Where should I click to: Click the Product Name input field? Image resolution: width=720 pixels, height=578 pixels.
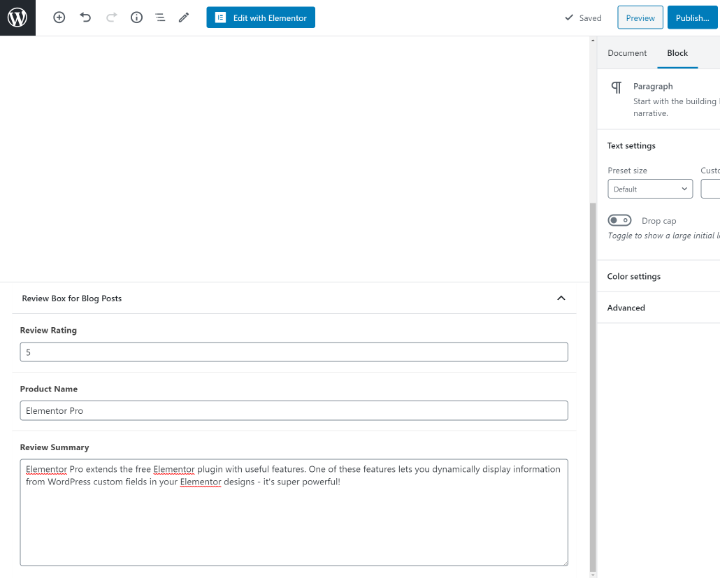294,410
